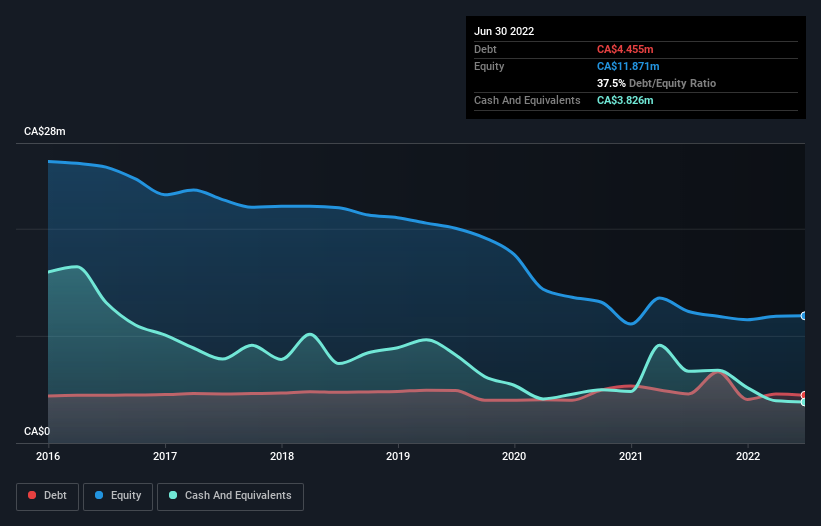This screenshot has width=821, height=526.
Task: Click the CA$4.455m debt value
Action: point(625,49)
